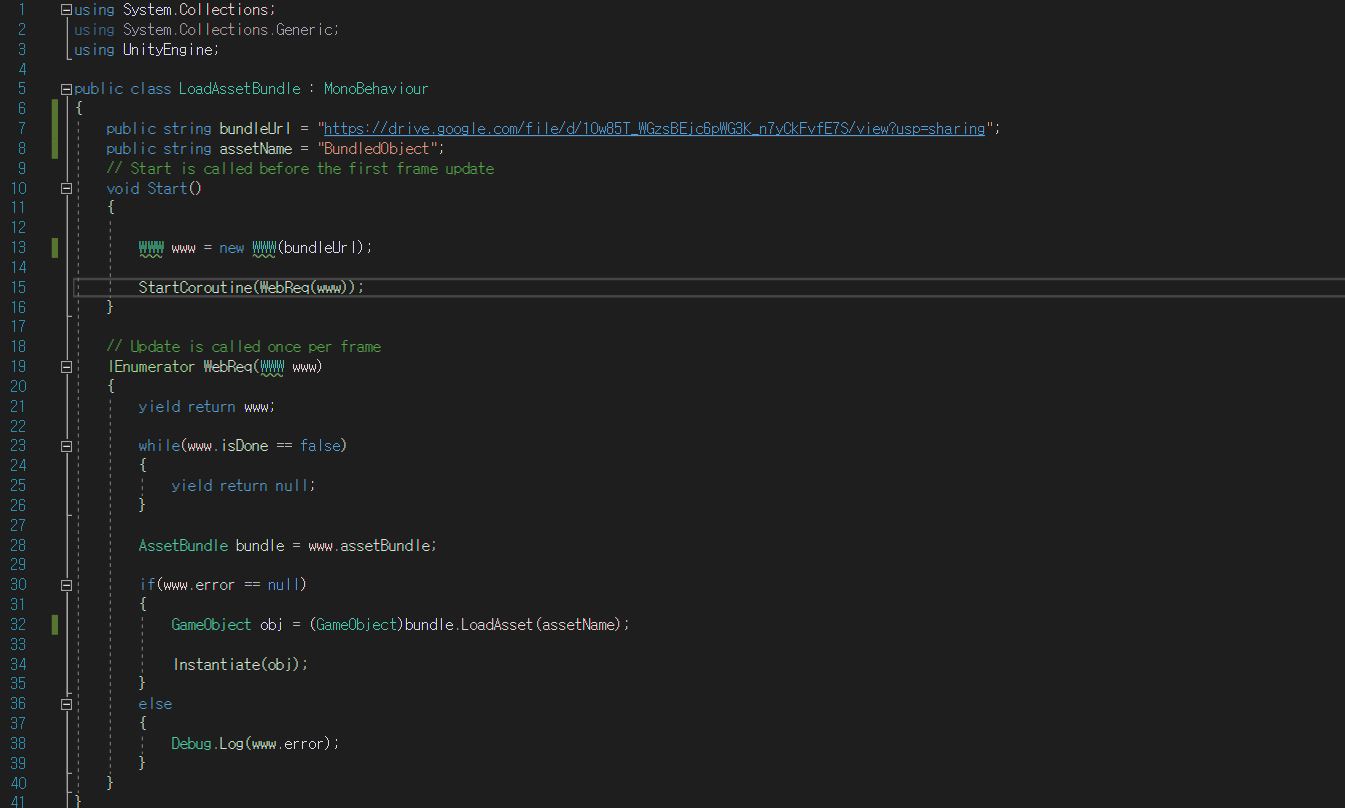Click bundle.LoadAsset(assetName) call

click(x=513, y=624)
